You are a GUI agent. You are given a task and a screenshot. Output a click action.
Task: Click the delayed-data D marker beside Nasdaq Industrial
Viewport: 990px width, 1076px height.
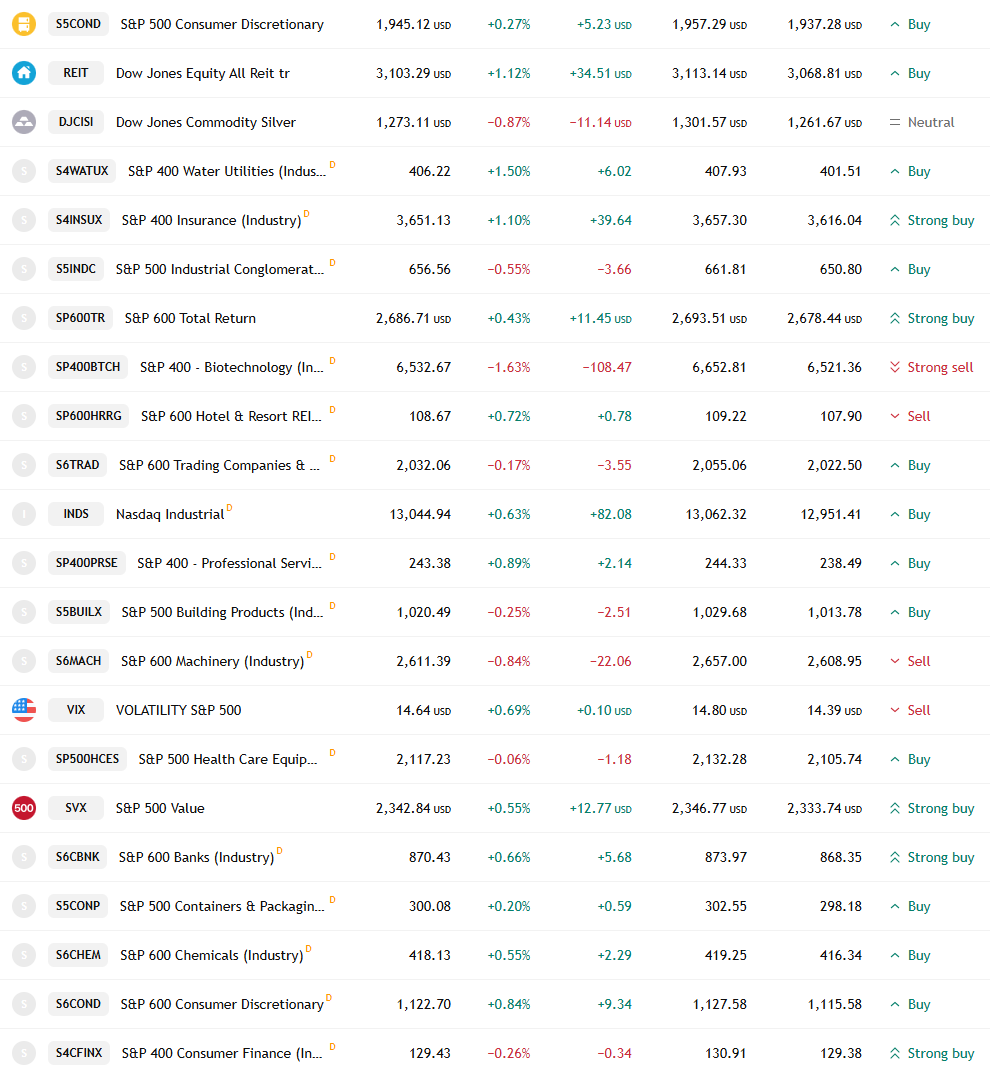click(x=229, y=507)
